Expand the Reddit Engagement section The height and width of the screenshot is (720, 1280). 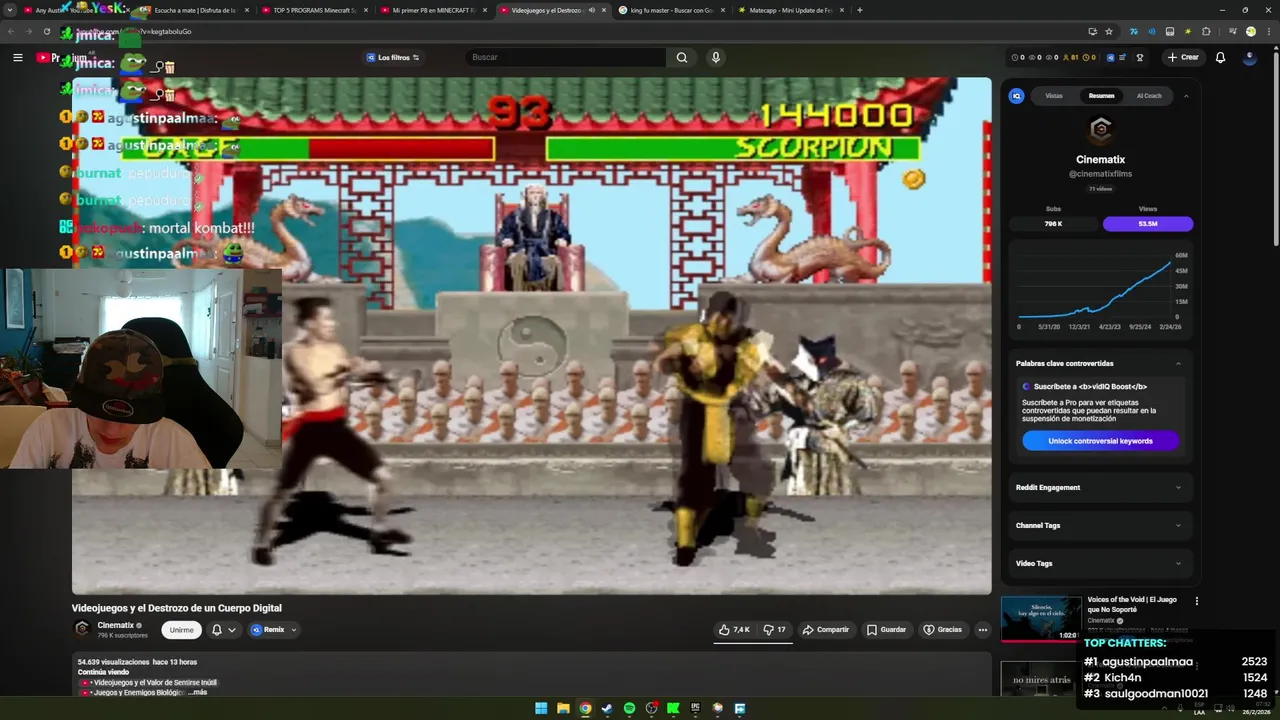pos(1100,487)
